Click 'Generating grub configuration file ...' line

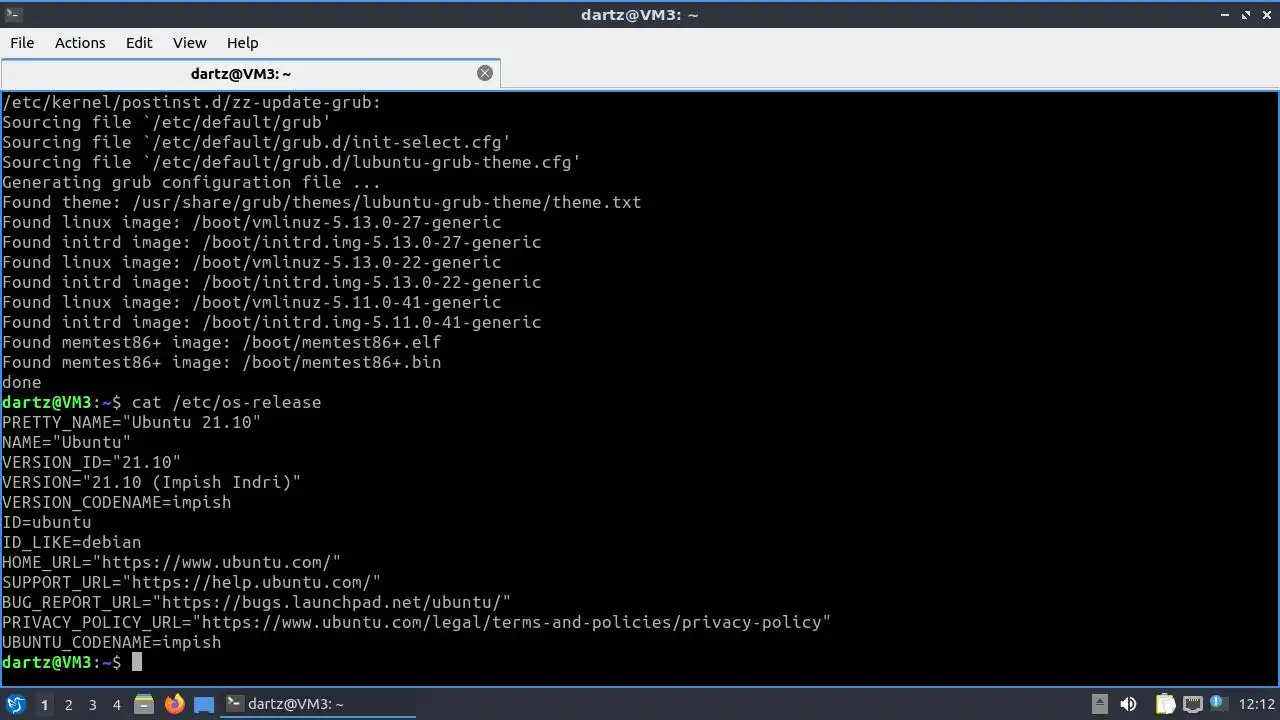coord(191,182)
